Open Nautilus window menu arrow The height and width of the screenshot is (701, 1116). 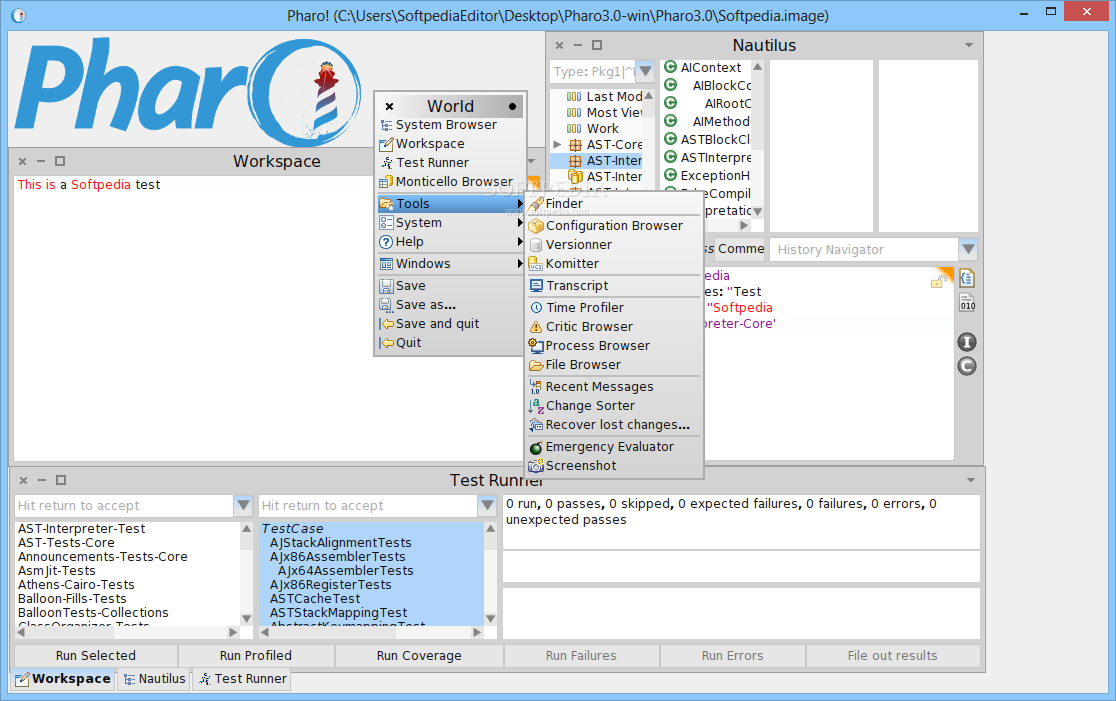tap(969, 46)
